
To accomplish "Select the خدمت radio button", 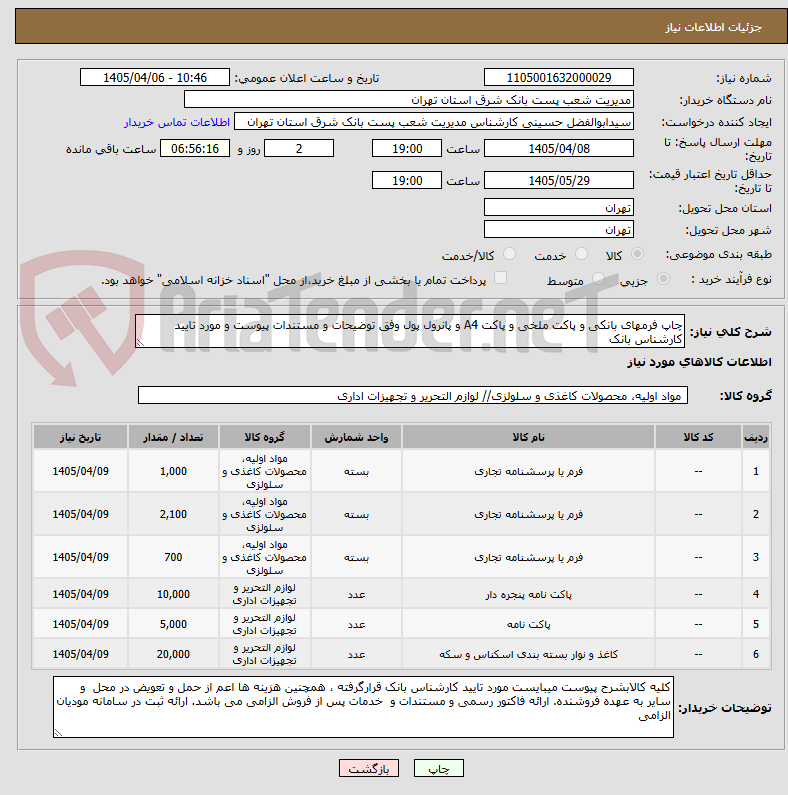I will 582,254.
